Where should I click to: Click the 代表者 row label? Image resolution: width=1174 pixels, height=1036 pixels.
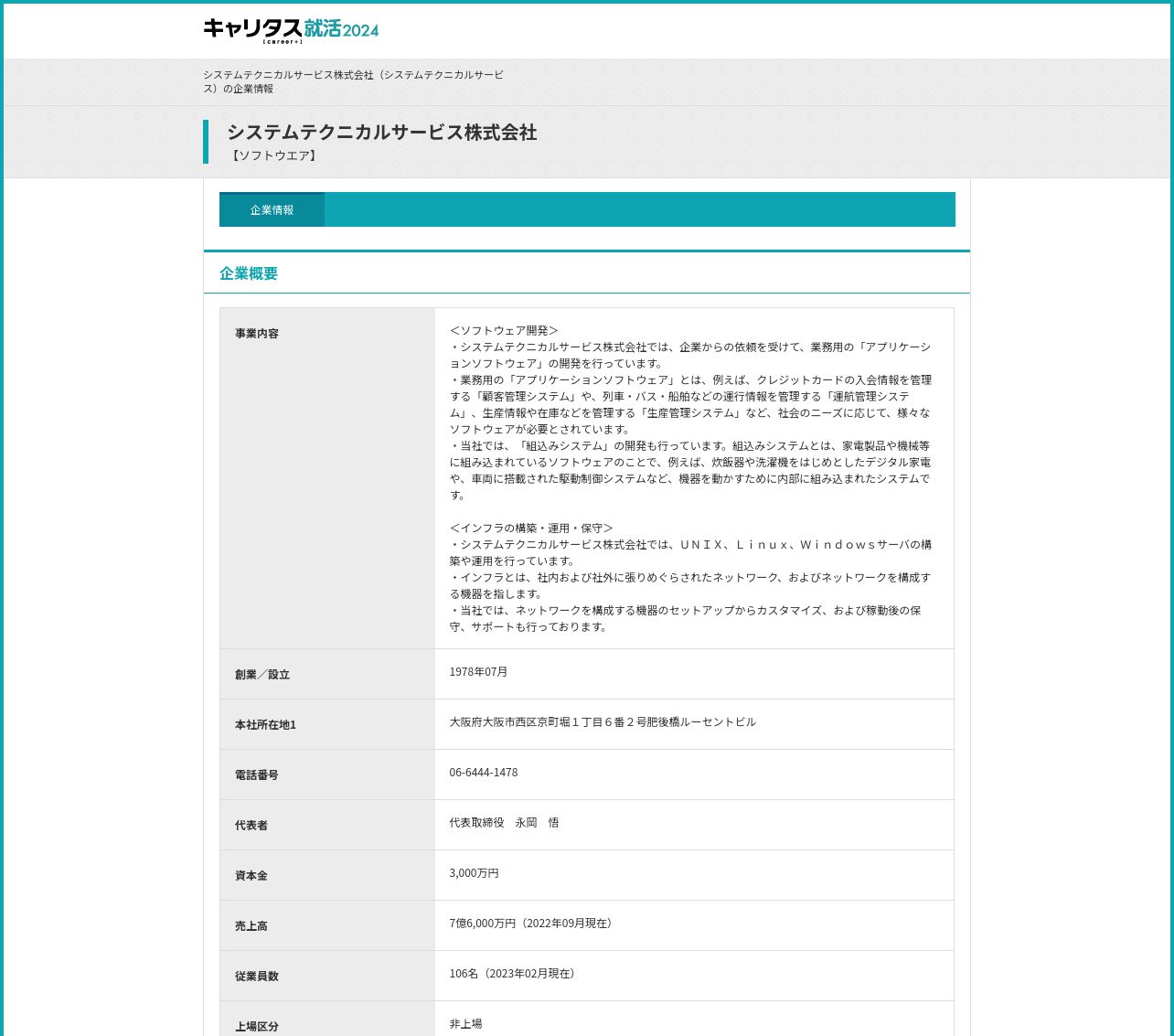(x=251, y=826)
